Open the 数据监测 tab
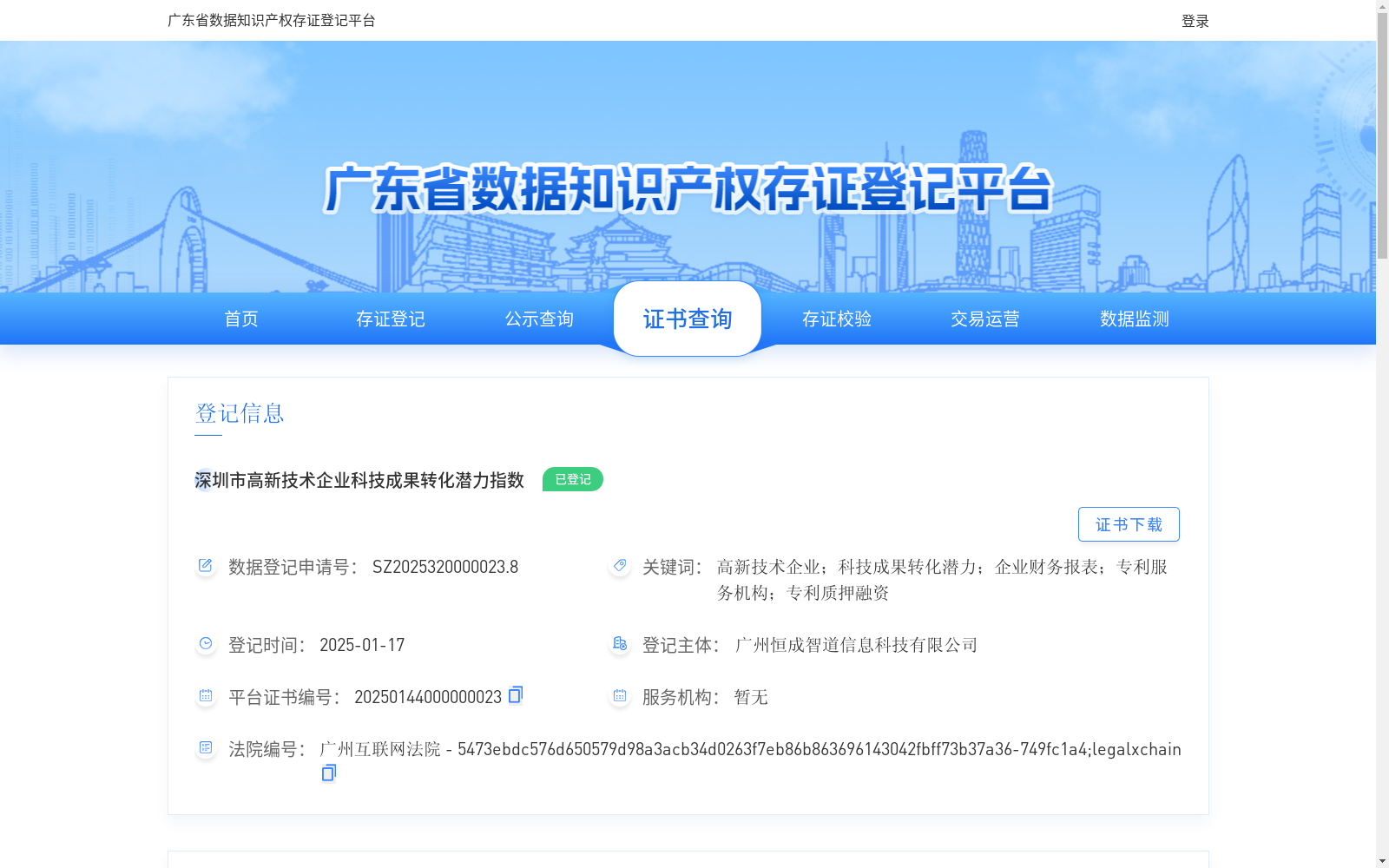This screenshot has width=1389, height=868. point(1135,319)
